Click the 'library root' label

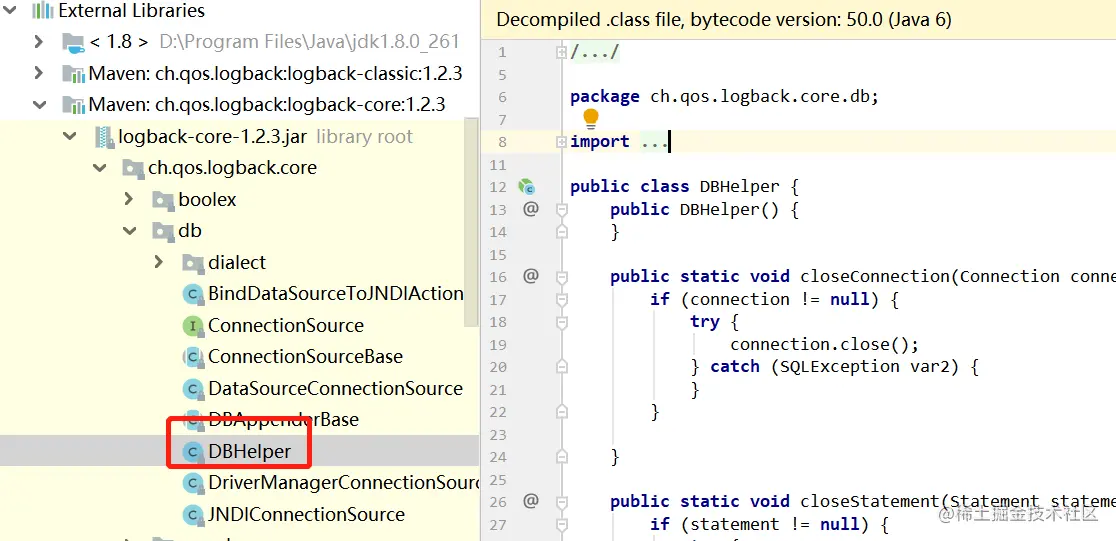[x=364, y=137]
